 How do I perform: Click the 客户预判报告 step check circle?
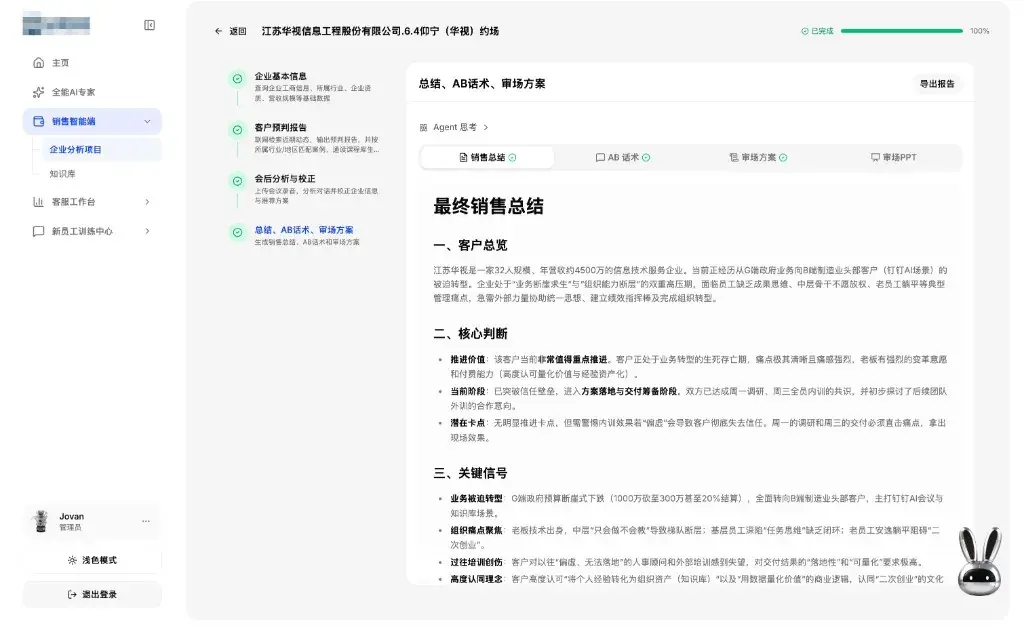pyautogui.click(x=238, y=130)
